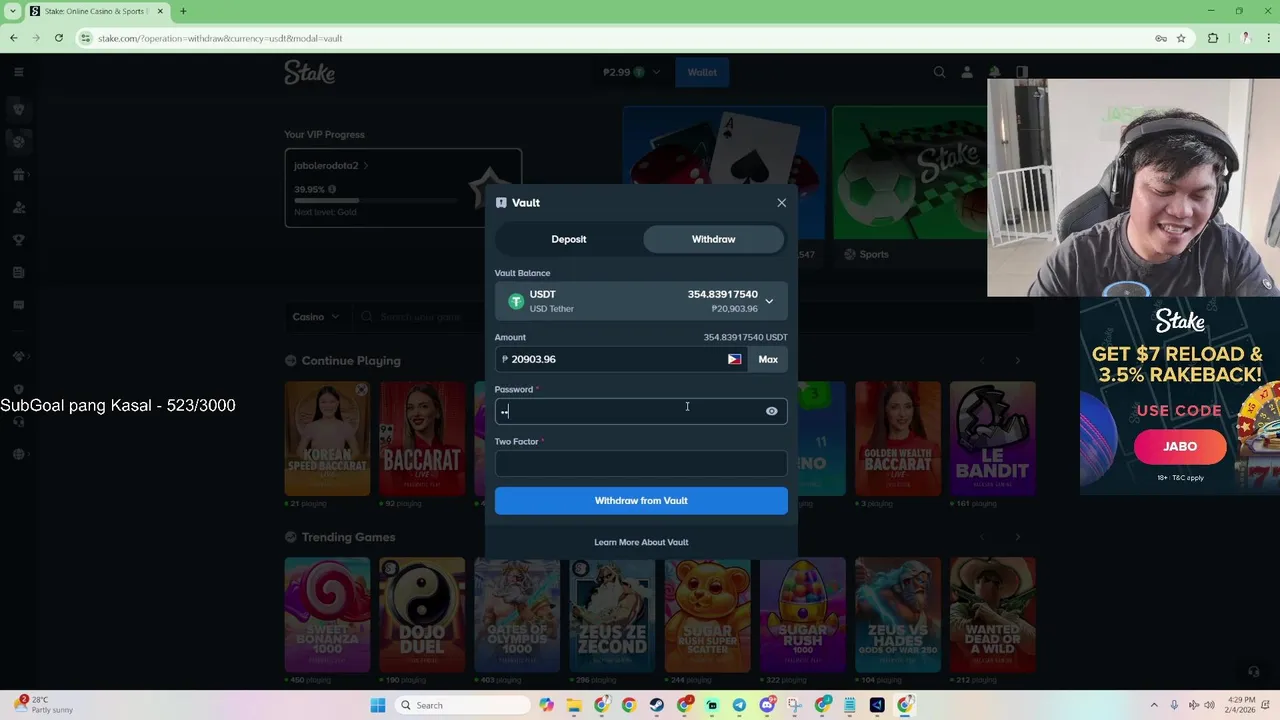This screenshot has height=720, width=1280.
Task: Open the globe language icon in the left sidebar
Action: 18,454
